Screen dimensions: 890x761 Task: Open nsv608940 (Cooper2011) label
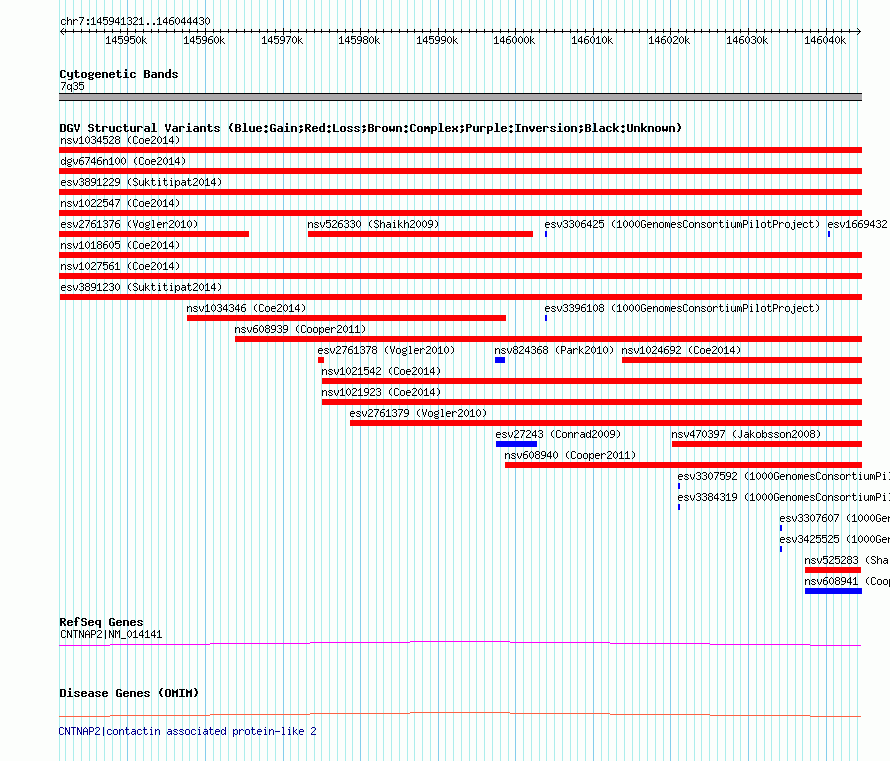point(570,455)
